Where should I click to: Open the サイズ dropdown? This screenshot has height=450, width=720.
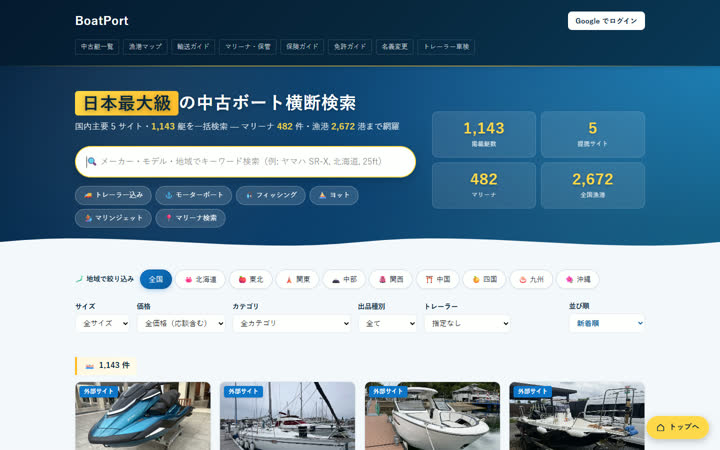click(x=102, y=323)
